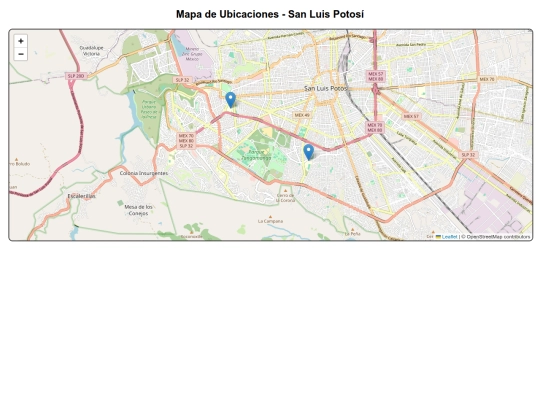Click the San Luis Potosí city label
Image resolution: width=540 pixels, height=405 pixels.
(x=326, y=89)
